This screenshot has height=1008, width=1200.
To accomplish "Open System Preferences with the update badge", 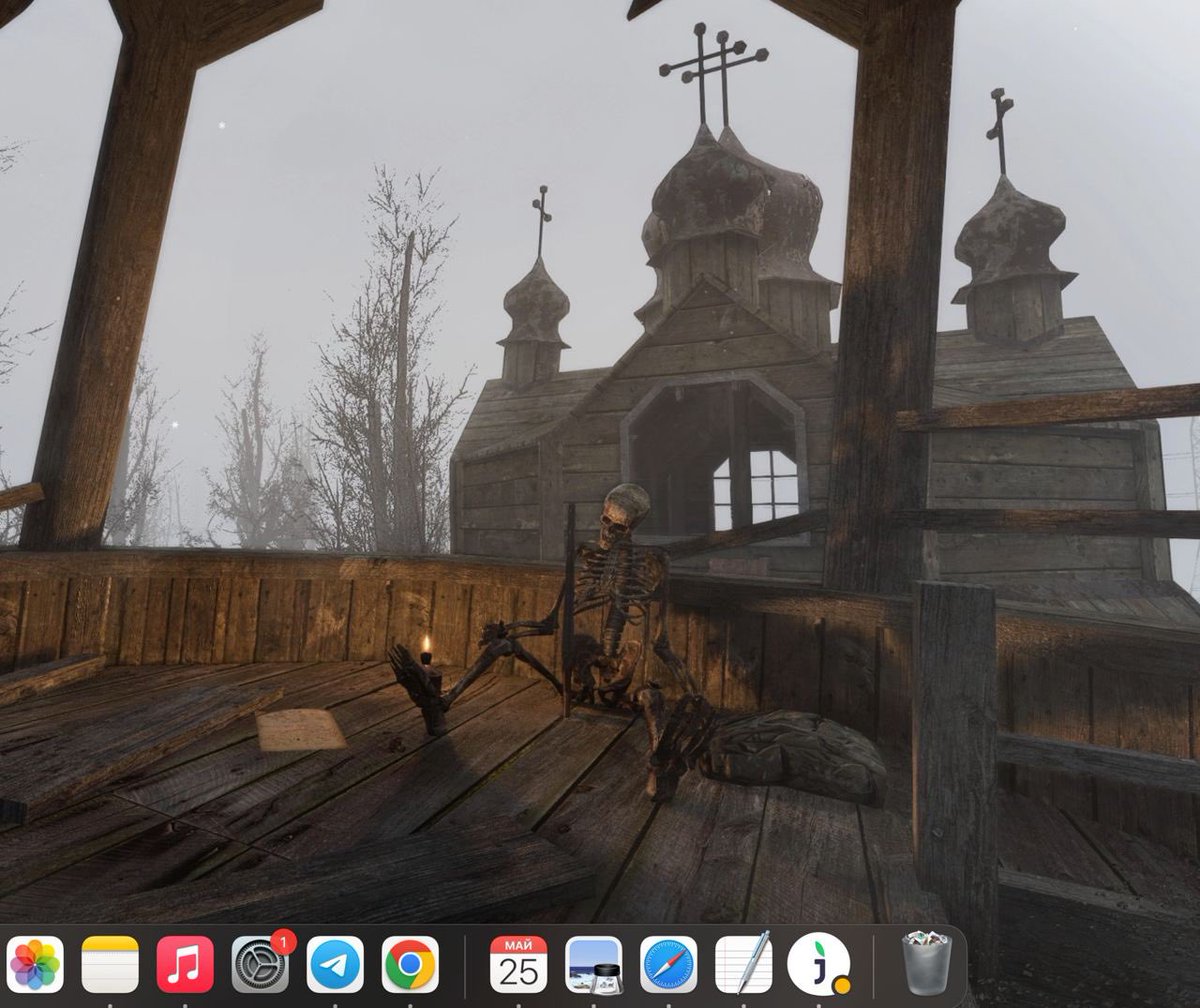I will point(261,964).
